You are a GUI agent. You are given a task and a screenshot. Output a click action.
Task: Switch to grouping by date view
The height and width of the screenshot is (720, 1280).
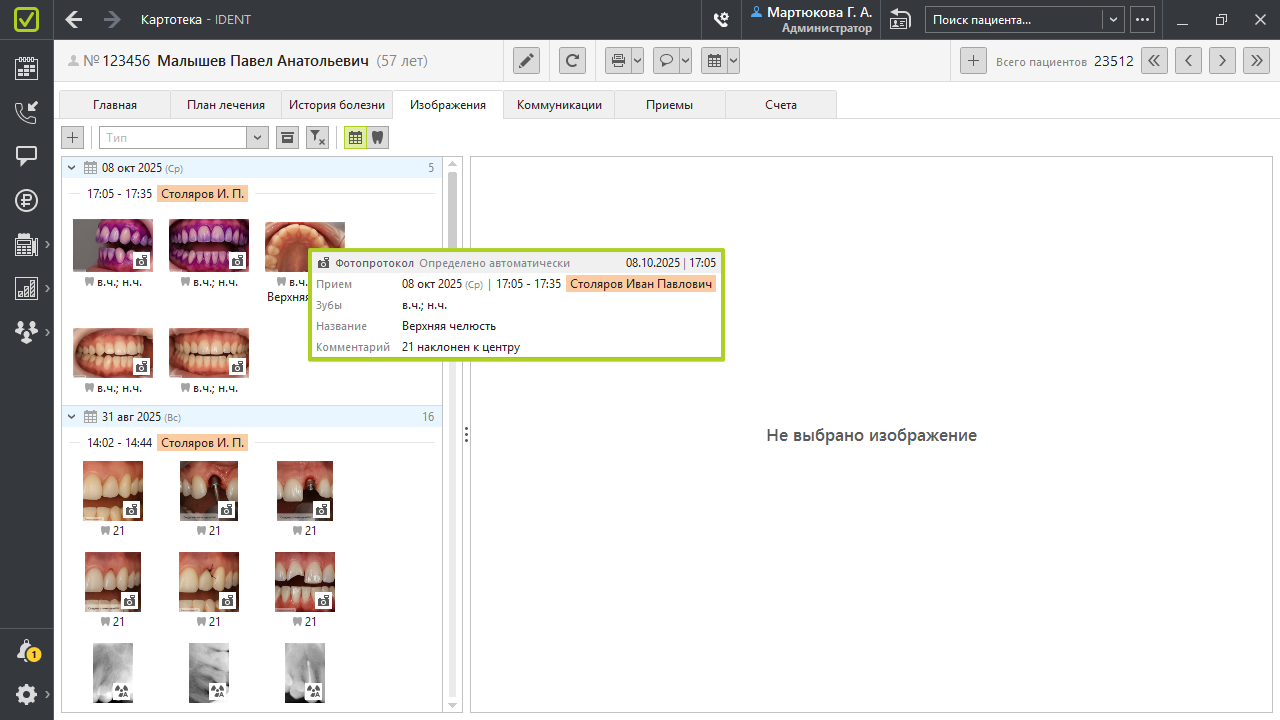355,138
